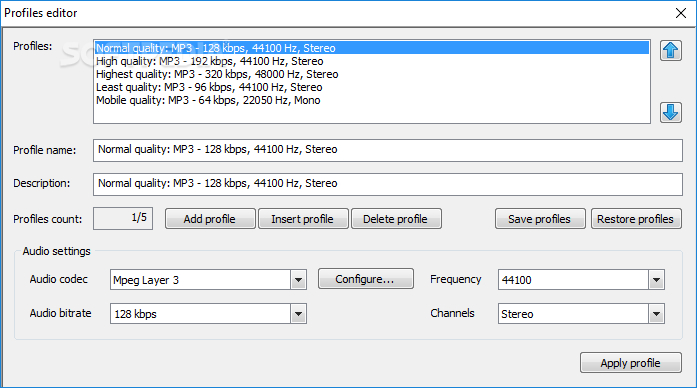Open the Audio bitrate dropdown
697x388 pixels.
[x=298, y=314]
